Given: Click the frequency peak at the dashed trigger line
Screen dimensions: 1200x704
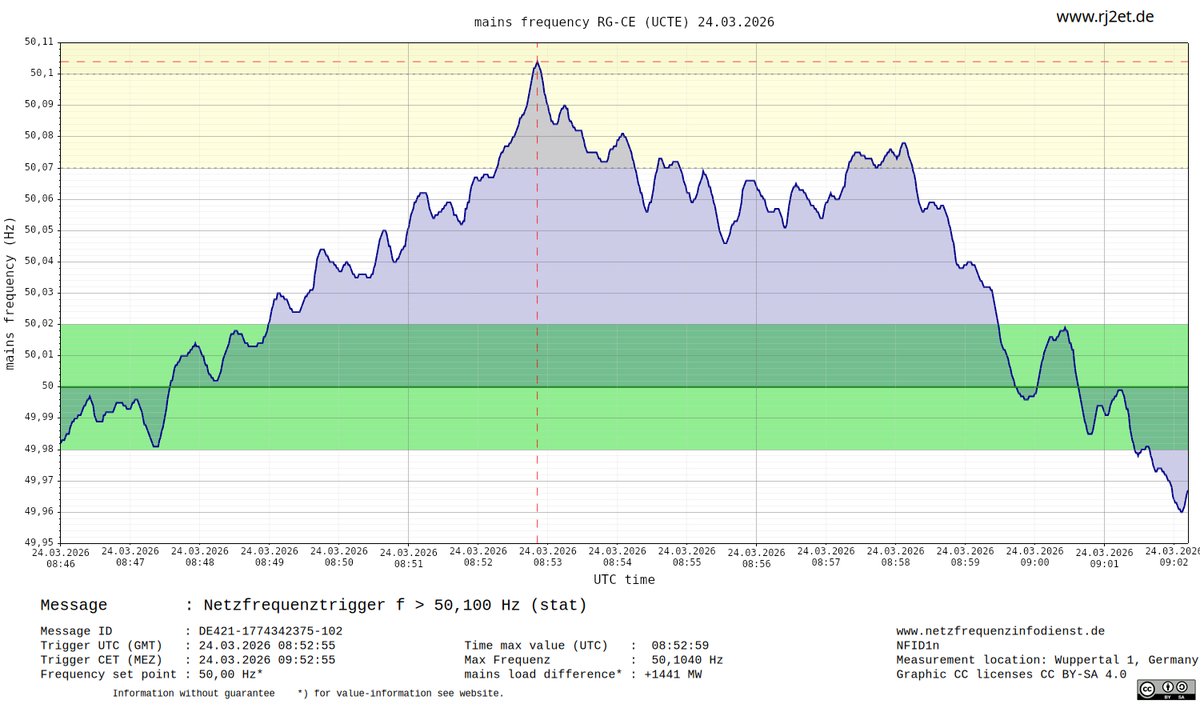Looking at the screenshot, I should [537, 62].
